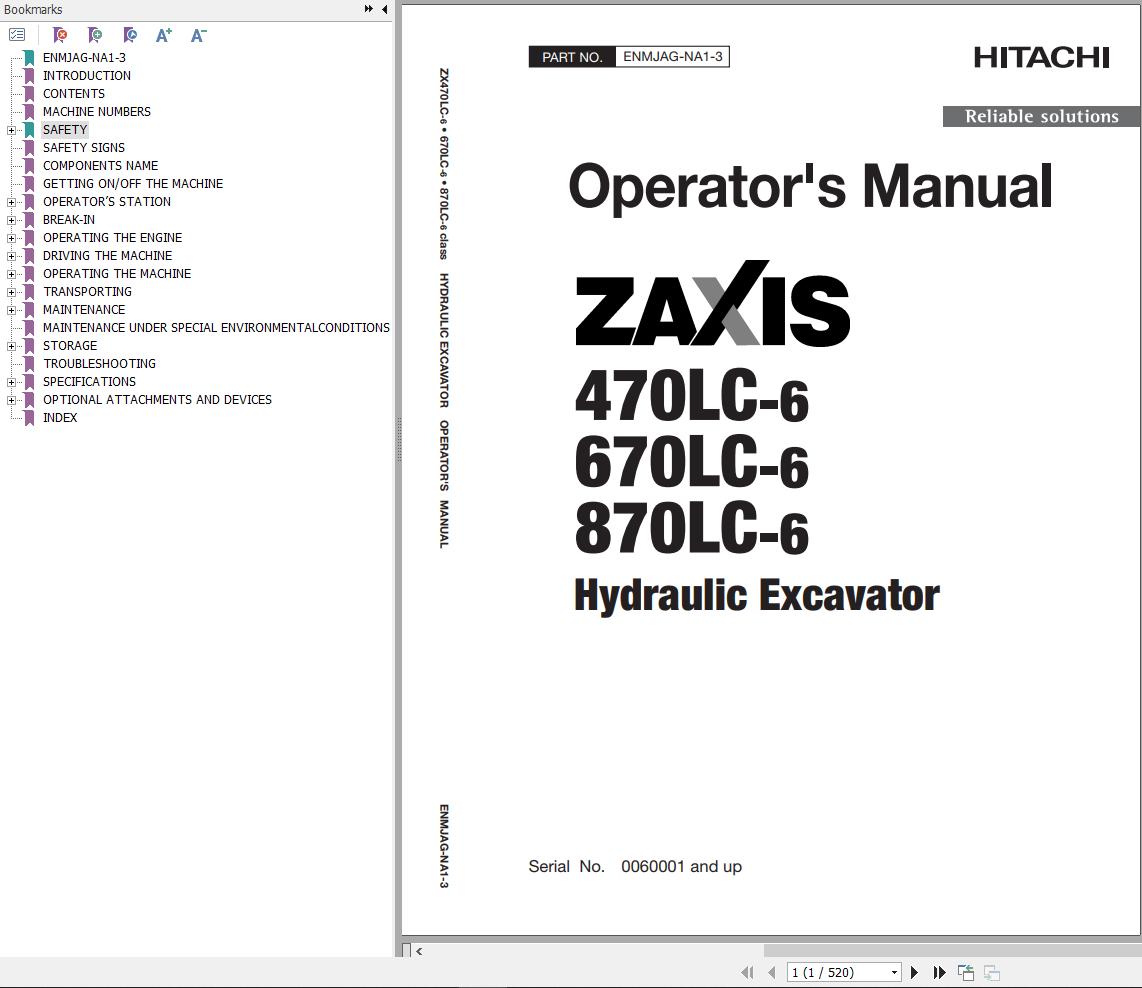The image size is (1142, 988).
Task: Expand the DRIVING THE MACHINE bookmark
Action: click(x=11, y=256)
